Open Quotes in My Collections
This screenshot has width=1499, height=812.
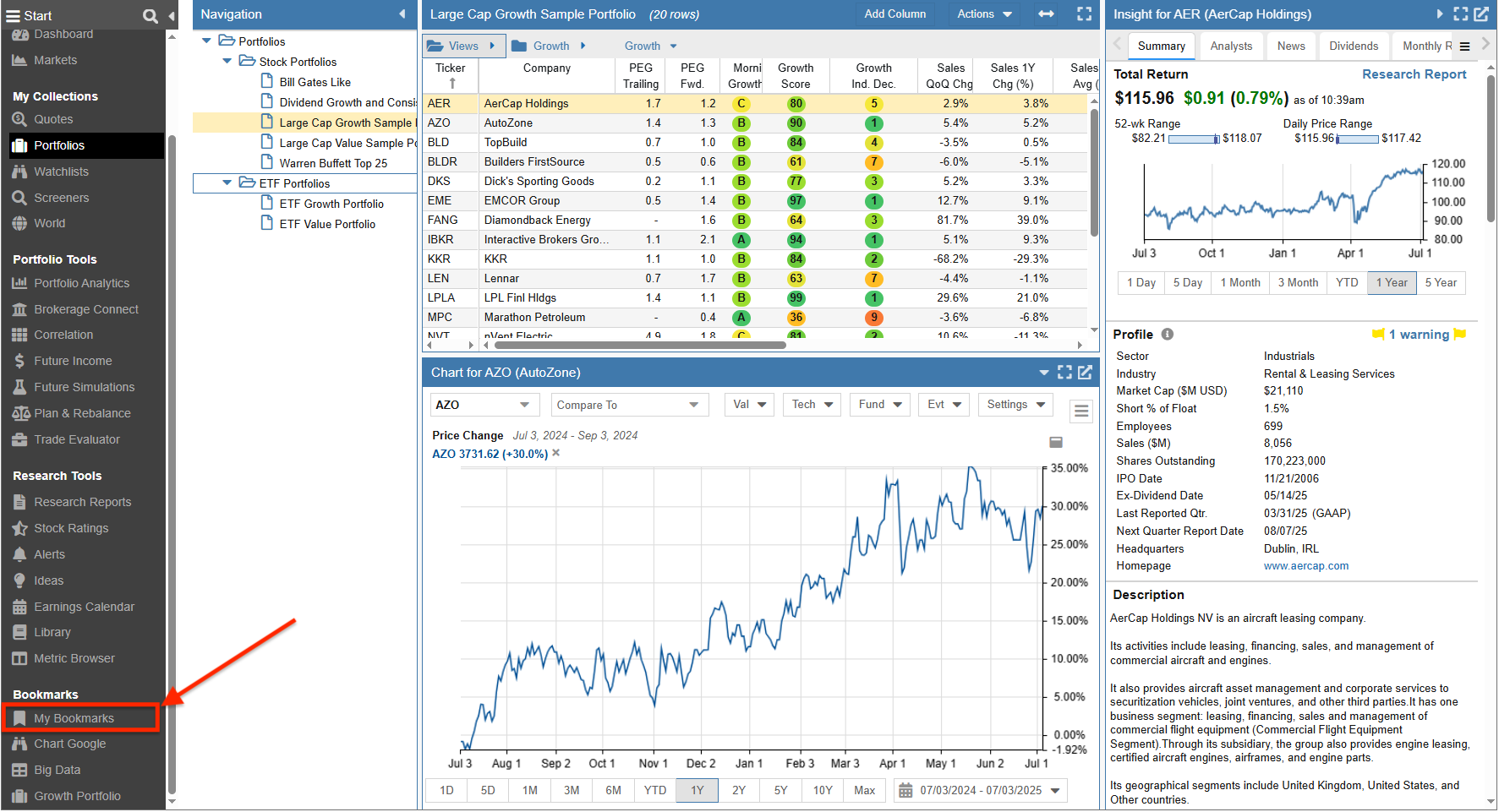53,119
